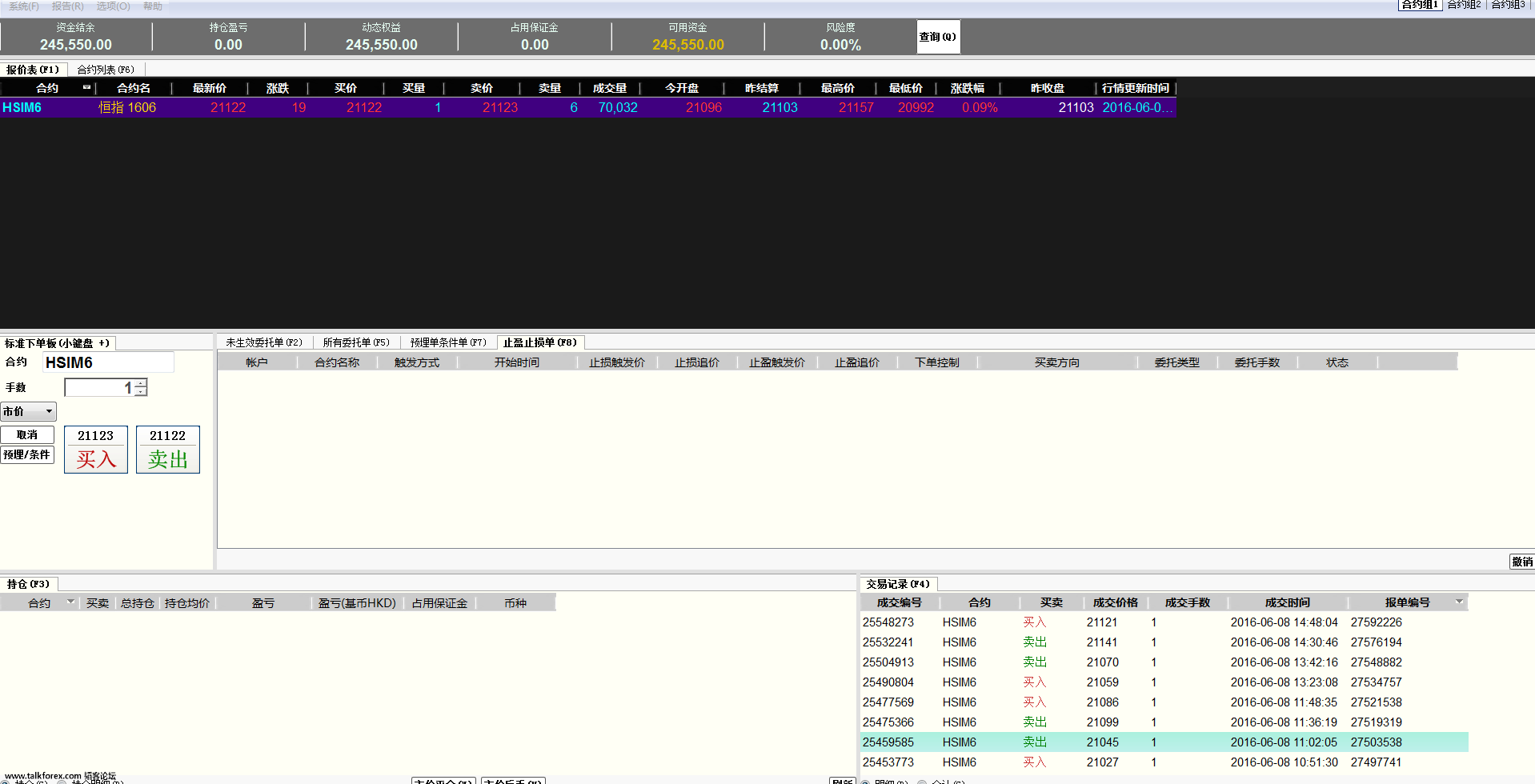Viewport: 1535px width, 784px height.
Task: Click the 止损触发价 column header
Action: pos(617,362)
